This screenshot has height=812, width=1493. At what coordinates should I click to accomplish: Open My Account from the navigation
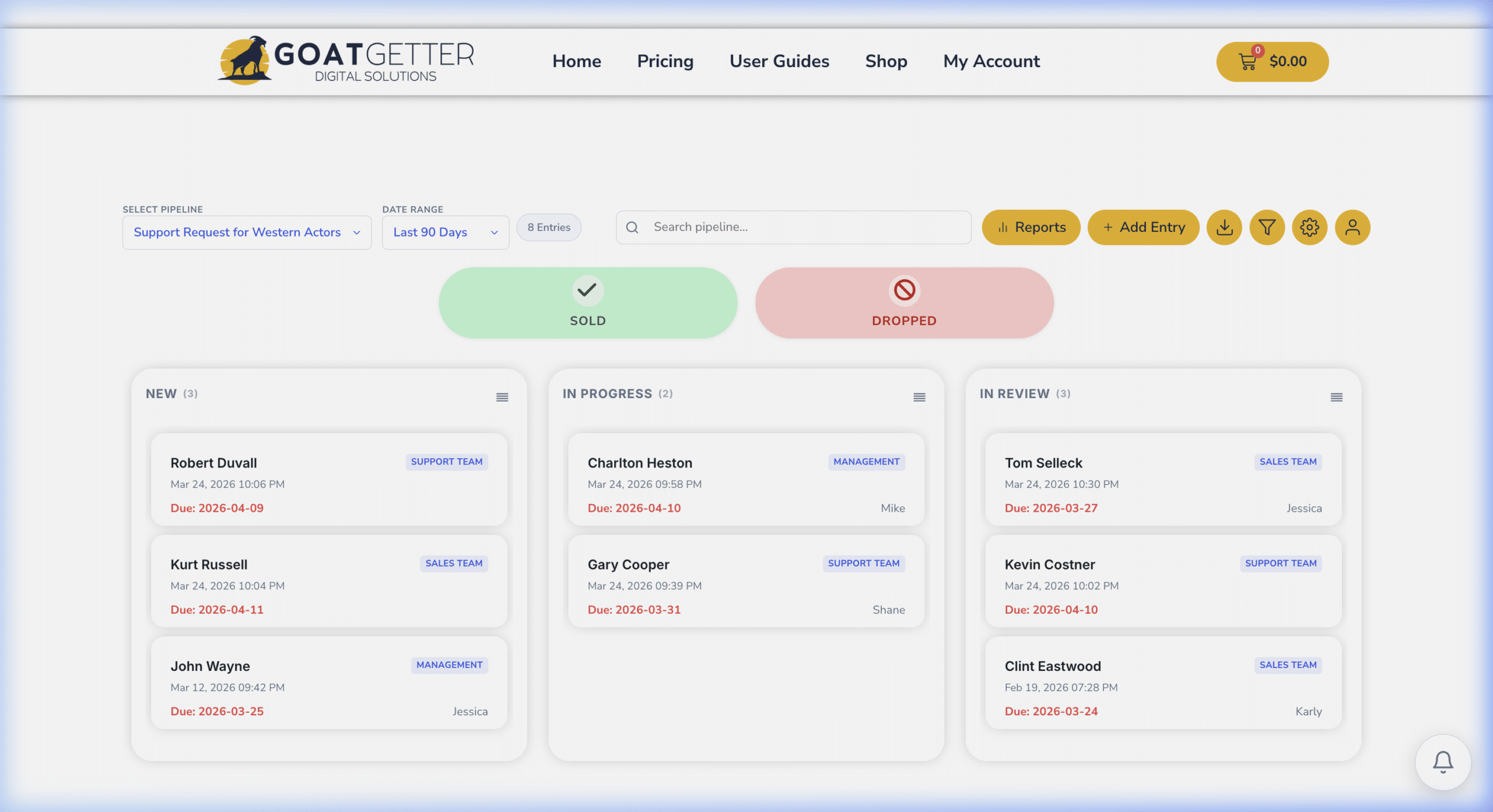(991, 61)
